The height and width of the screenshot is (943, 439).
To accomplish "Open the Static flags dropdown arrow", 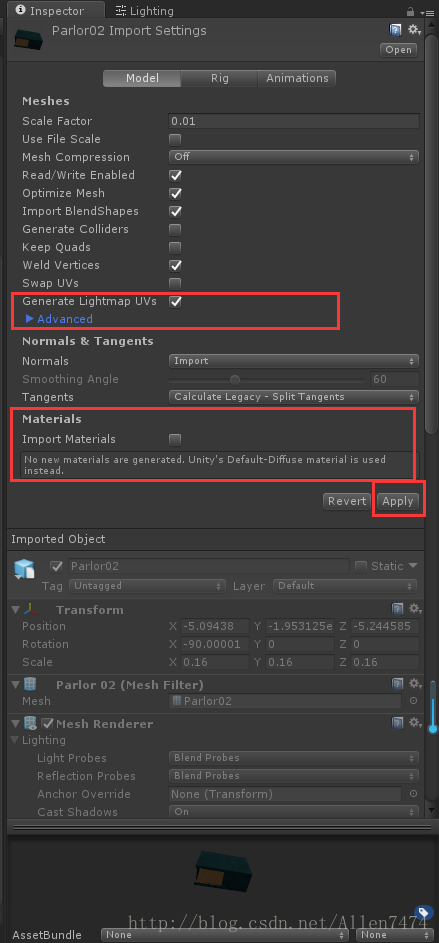I will point(413,566).
